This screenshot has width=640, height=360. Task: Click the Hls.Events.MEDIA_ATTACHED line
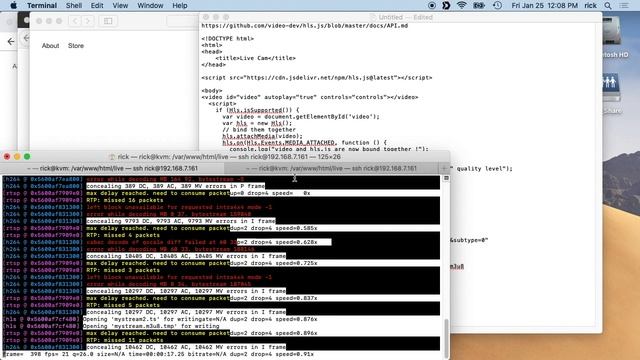(304, 143)
